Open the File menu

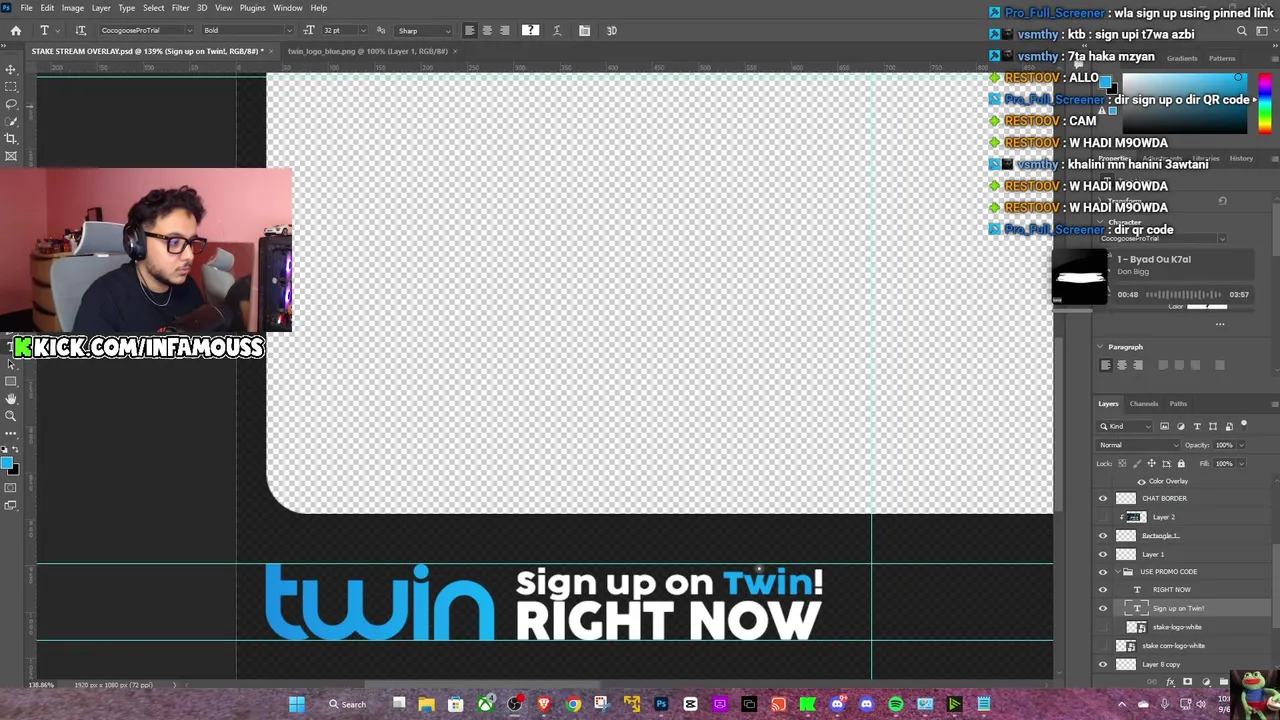(27, 8)
